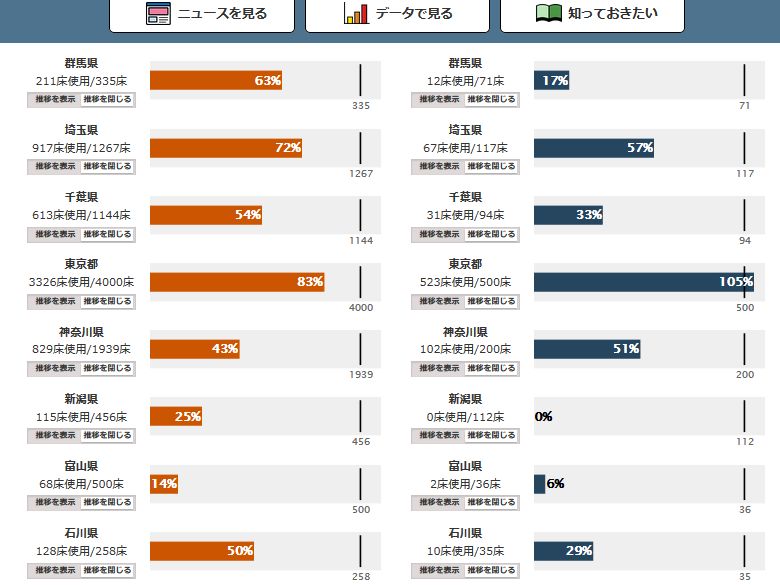
Task: Close trend for 埼玉県 917床使用/1267床 row
Action: tap(107, 167)
